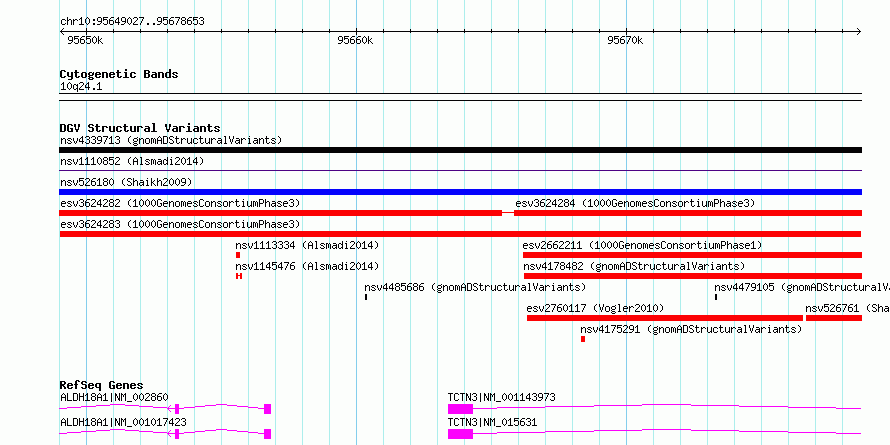Click the large TCTN3 NM_015631 exon block
The height and width of the screenshot is (445, 890).
pos(460,434)
